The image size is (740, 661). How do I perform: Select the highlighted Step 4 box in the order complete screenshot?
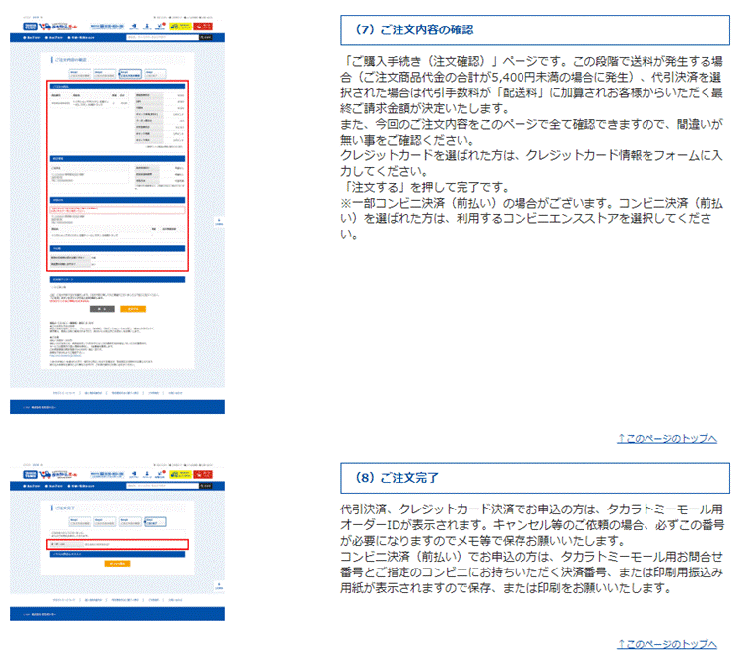click(x=153, y=521)
